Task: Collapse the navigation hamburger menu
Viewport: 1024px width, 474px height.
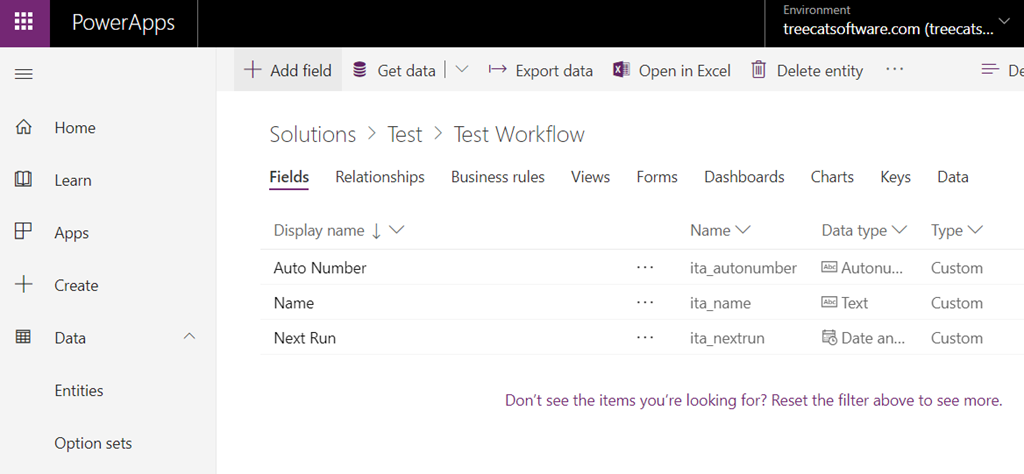Action: coord(24,74)
